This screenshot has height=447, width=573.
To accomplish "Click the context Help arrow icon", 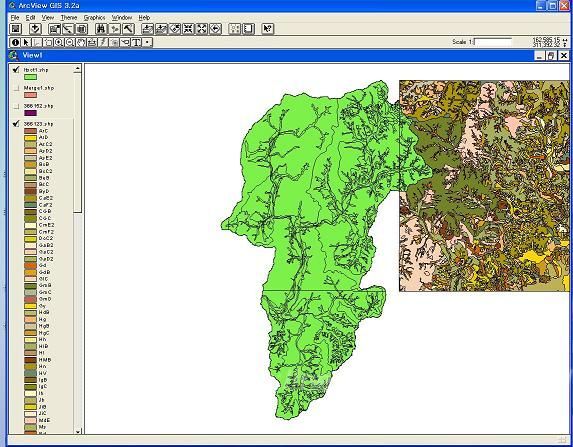I will [268, 29].
